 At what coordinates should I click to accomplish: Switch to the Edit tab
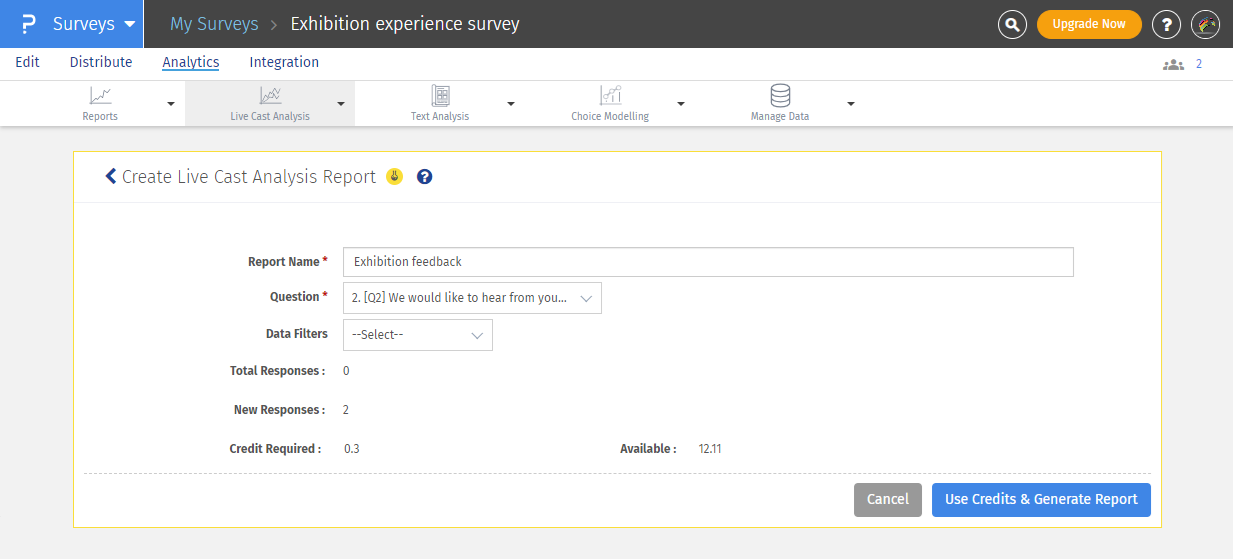28,62
